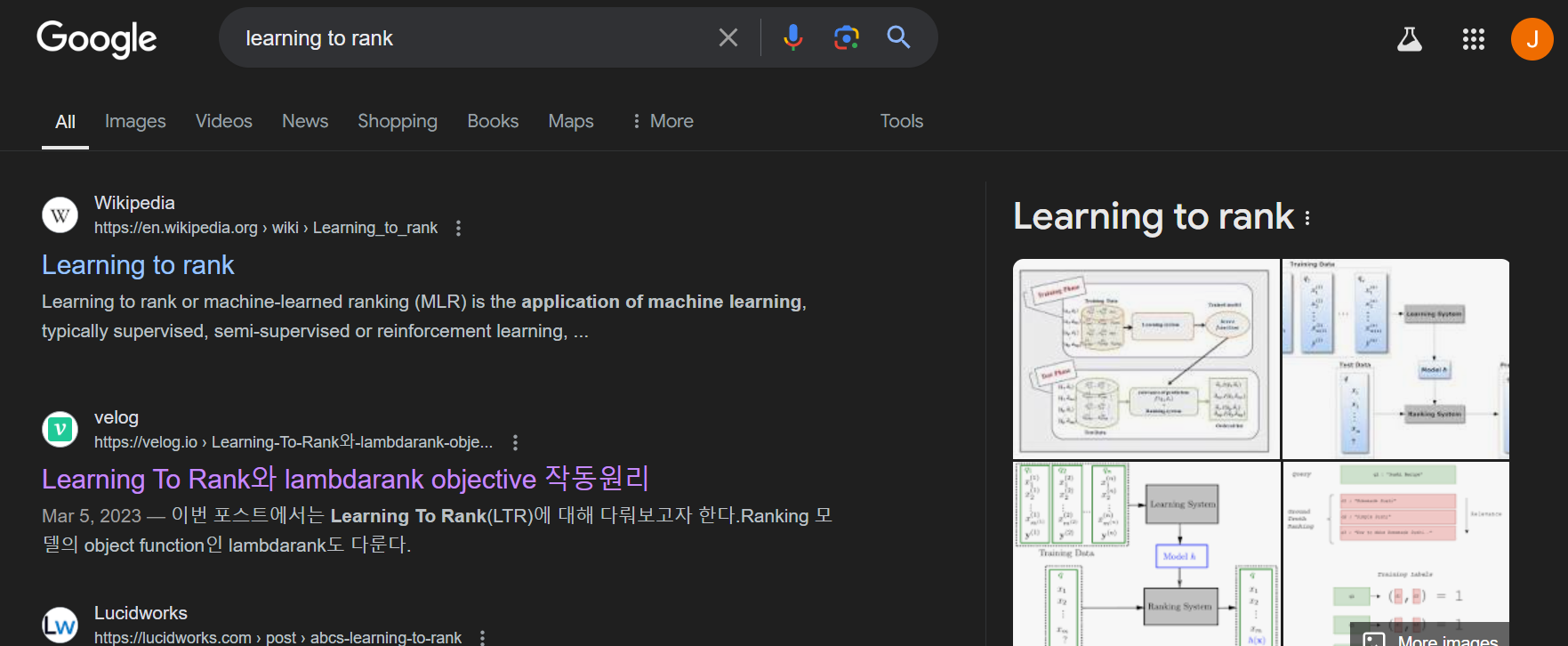Viewport: 1568px width, 646px height.
Task: Click the Google logo
Action: pyautogui.click(x=96, y=39)
